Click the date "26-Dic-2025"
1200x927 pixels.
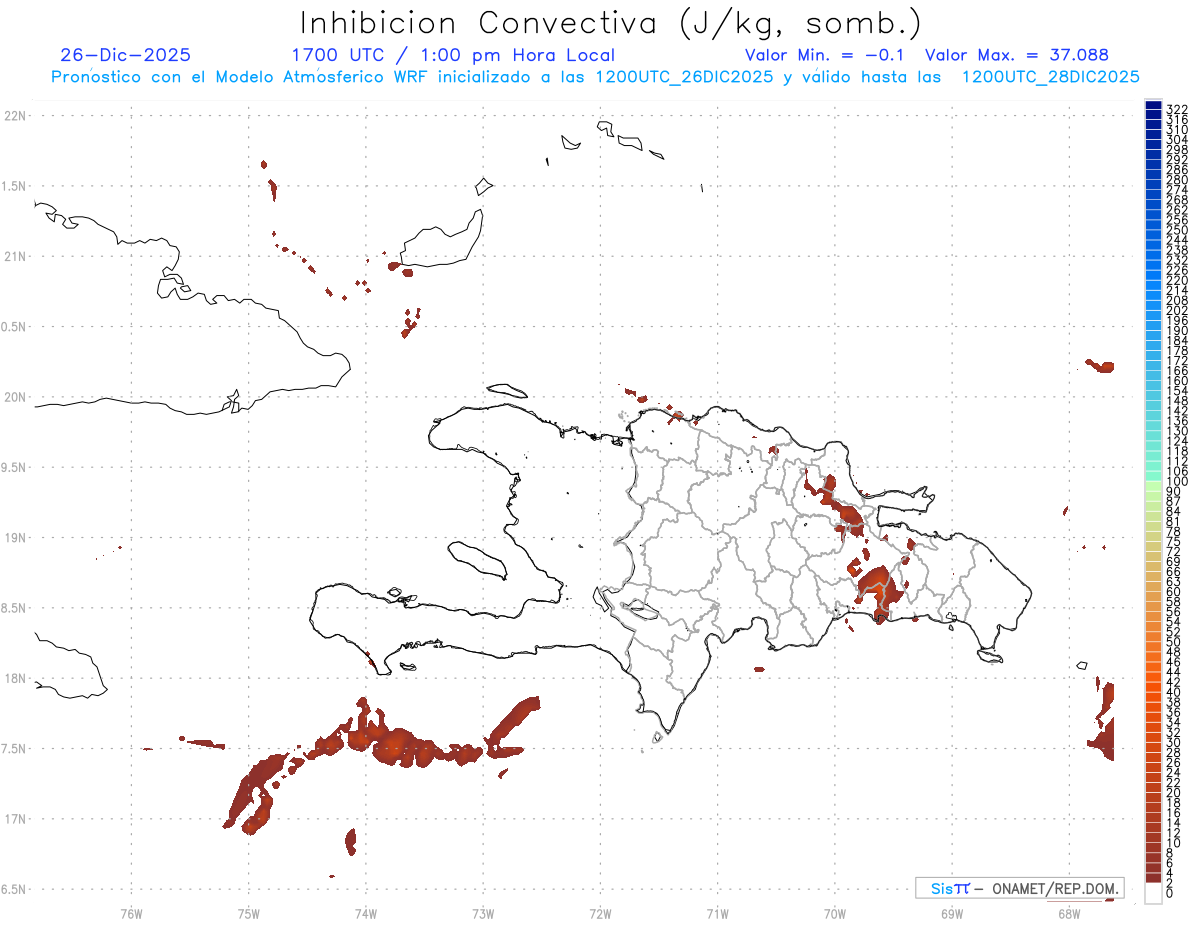click(125, 55)
